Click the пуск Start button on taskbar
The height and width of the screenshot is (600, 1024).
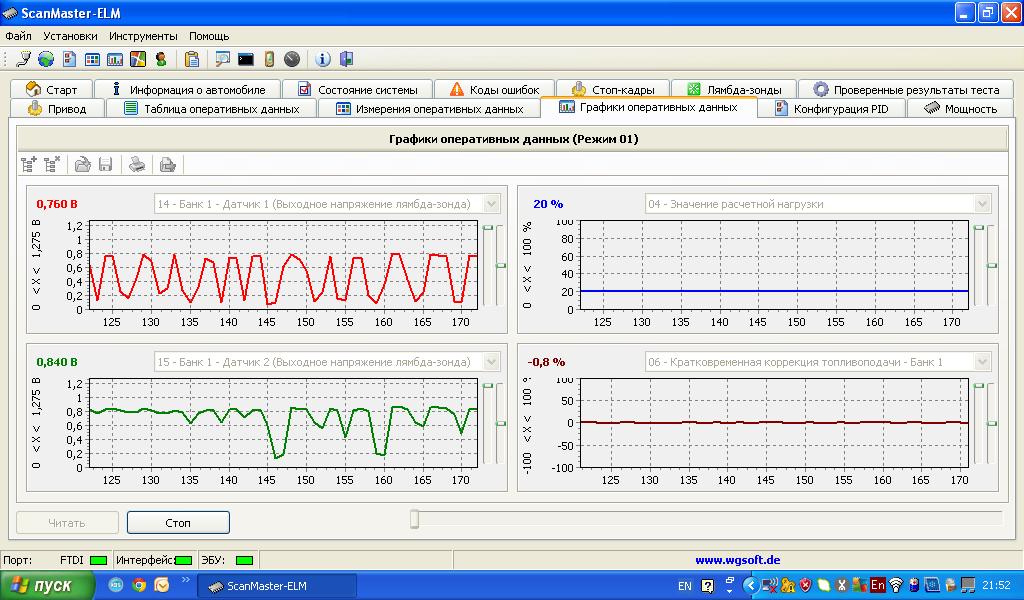(47, 586)
